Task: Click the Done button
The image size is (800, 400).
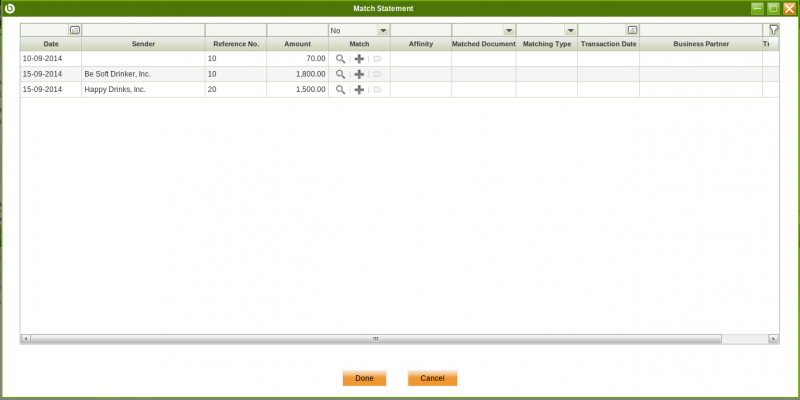Action: coord(364,379)
